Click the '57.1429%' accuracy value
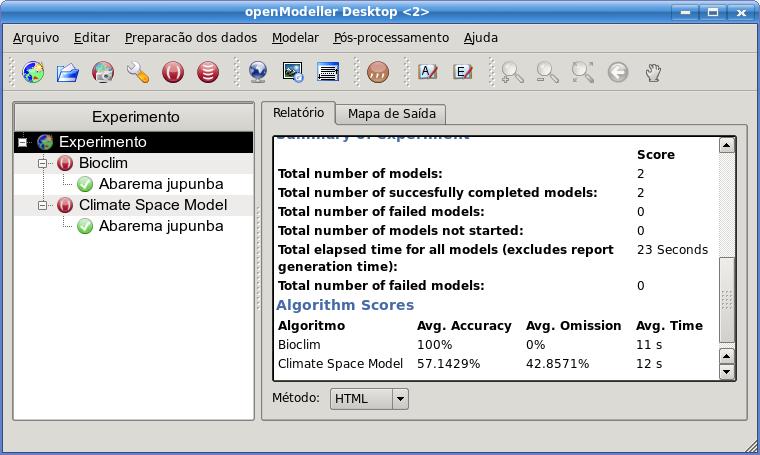Screen dimensions: 760x455 click(448, 364)
